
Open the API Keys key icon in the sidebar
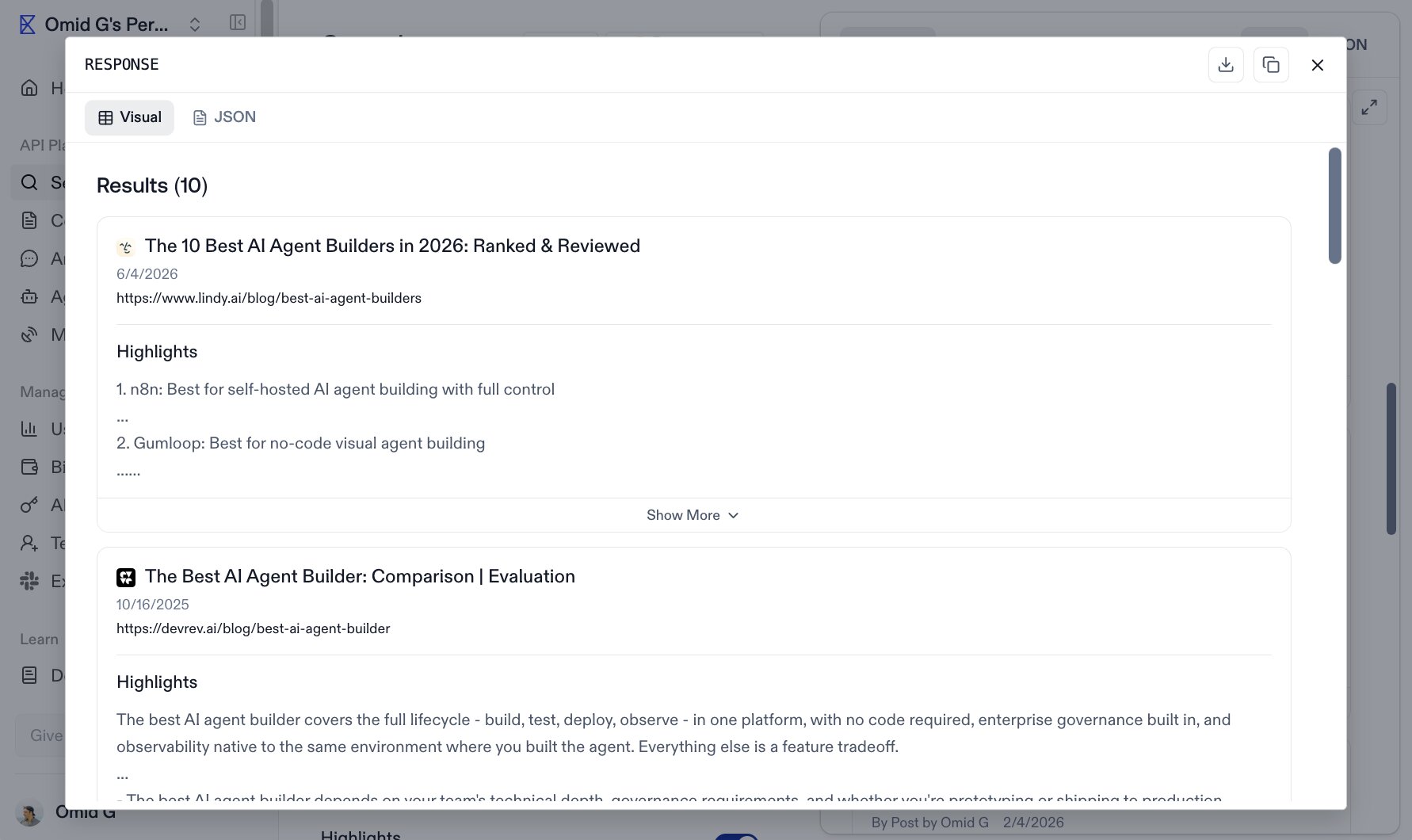(x=29, y=505)
